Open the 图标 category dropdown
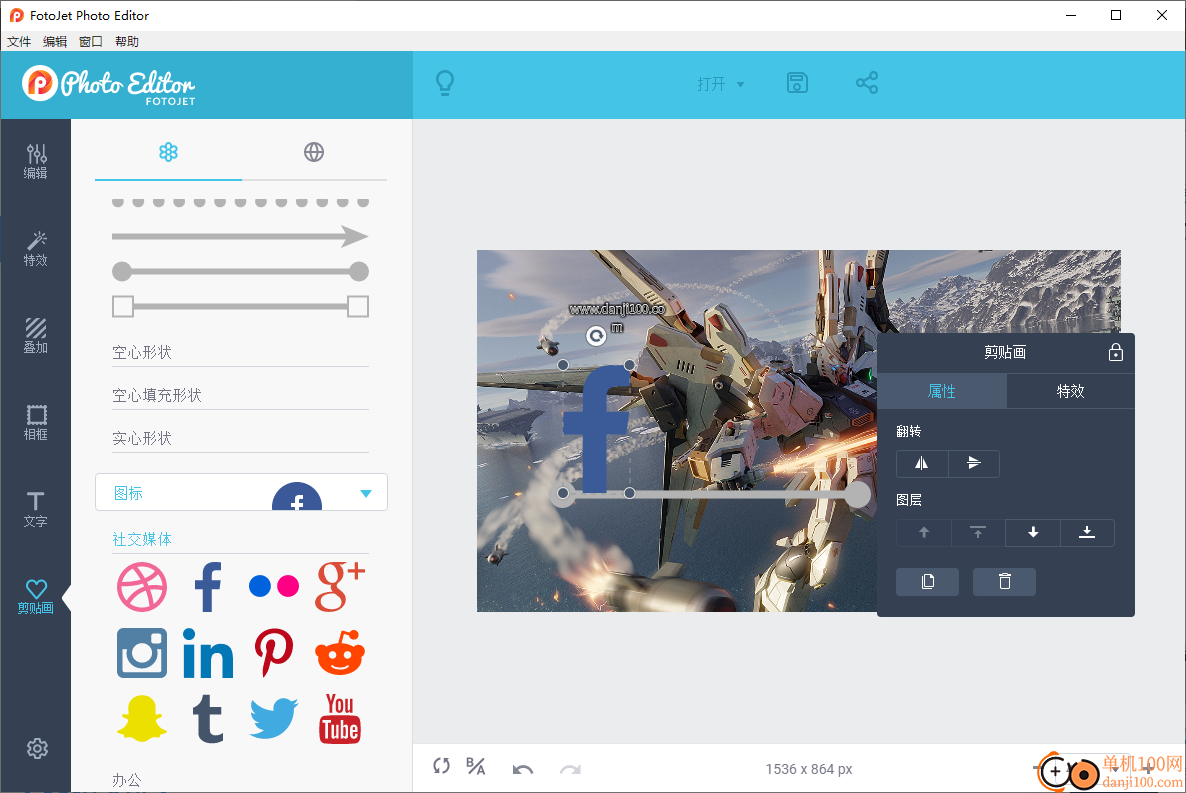 [241, 493]
